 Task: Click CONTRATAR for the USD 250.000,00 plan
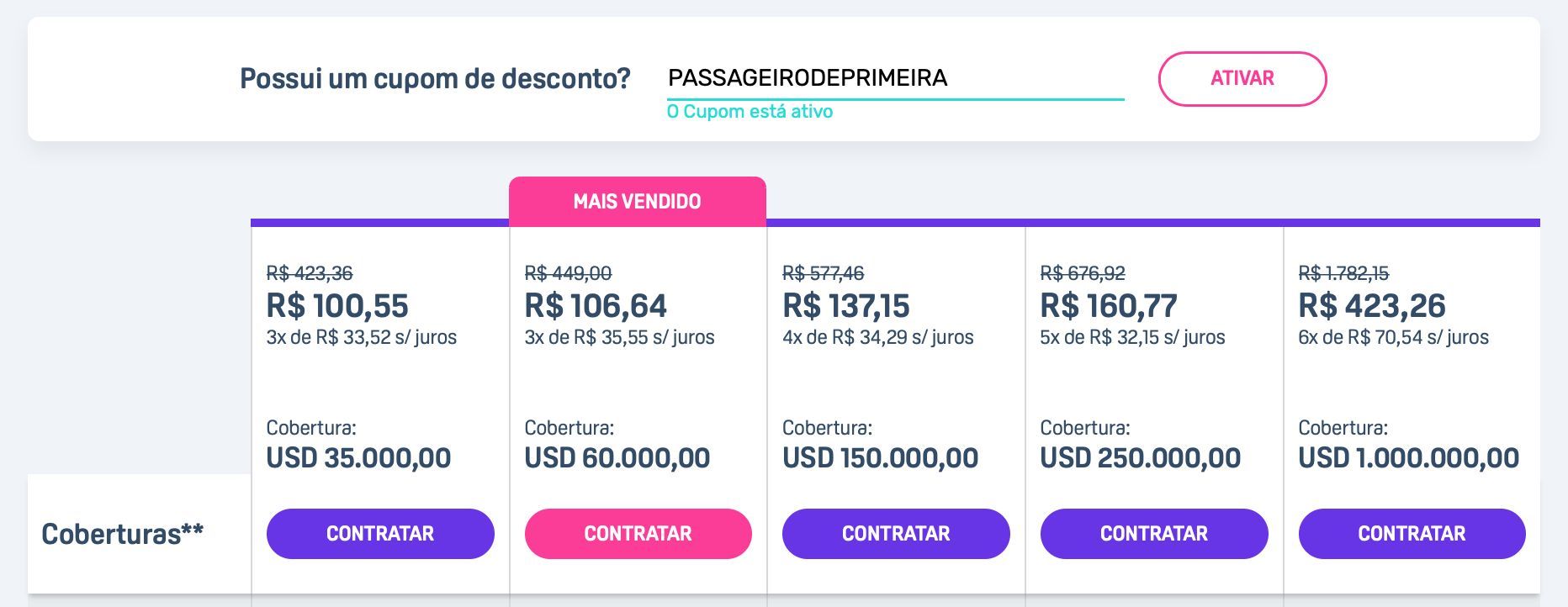(1154, 534)
